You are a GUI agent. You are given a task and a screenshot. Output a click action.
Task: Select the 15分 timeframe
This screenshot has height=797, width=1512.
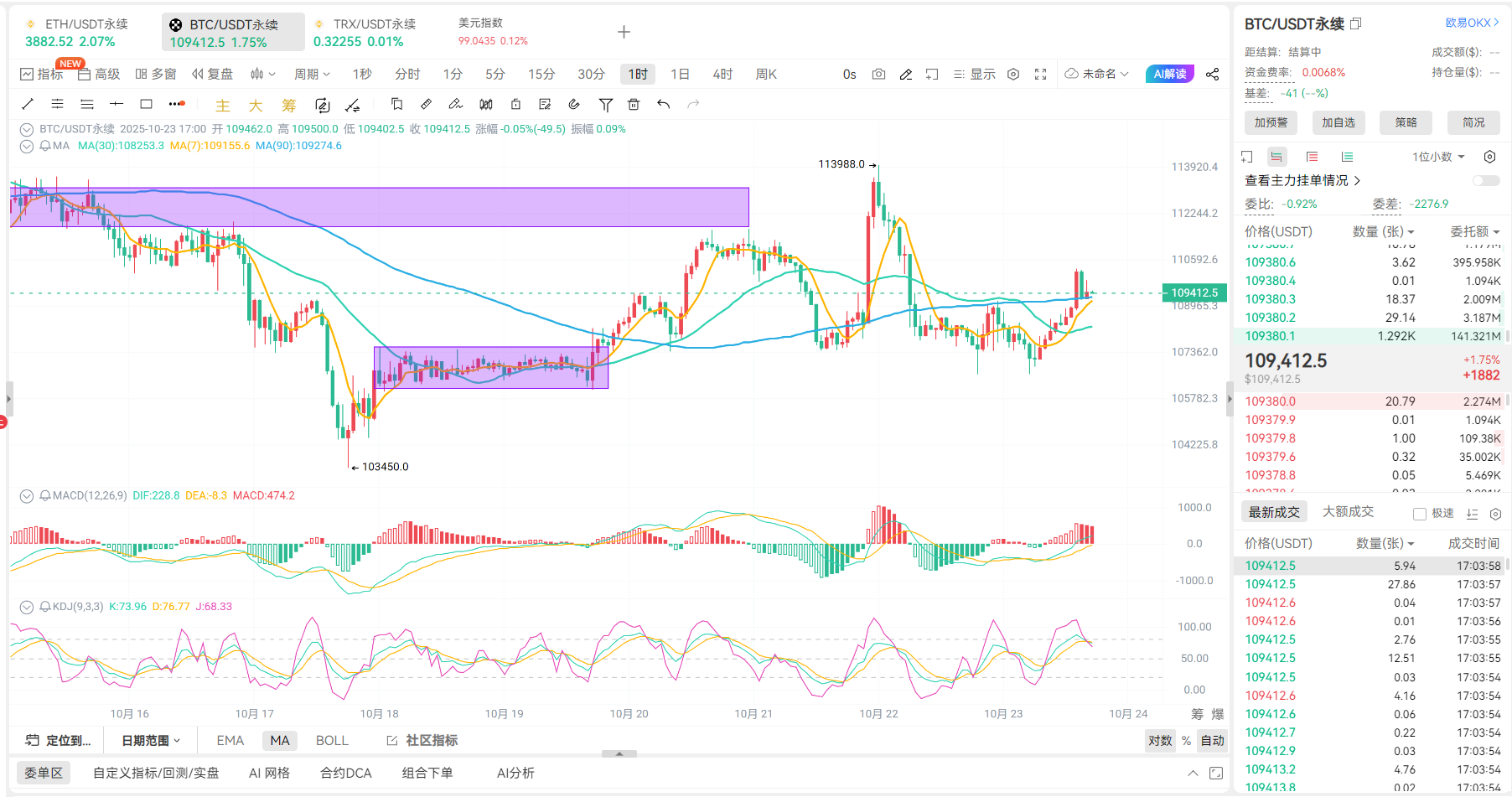[x=541, y=75]
